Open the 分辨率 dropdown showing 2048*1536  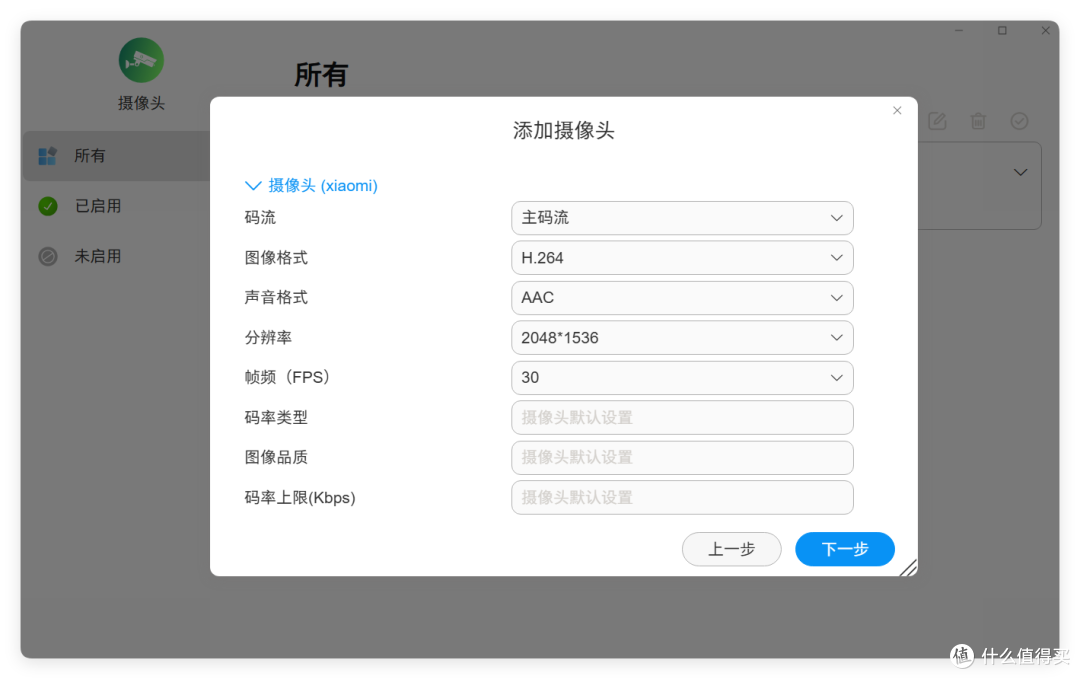[x=682, y=338]
